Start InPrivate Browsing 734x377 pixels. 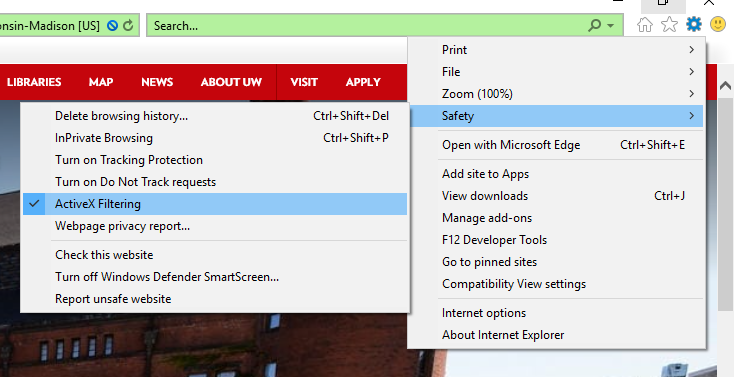(x=215, y=138)
